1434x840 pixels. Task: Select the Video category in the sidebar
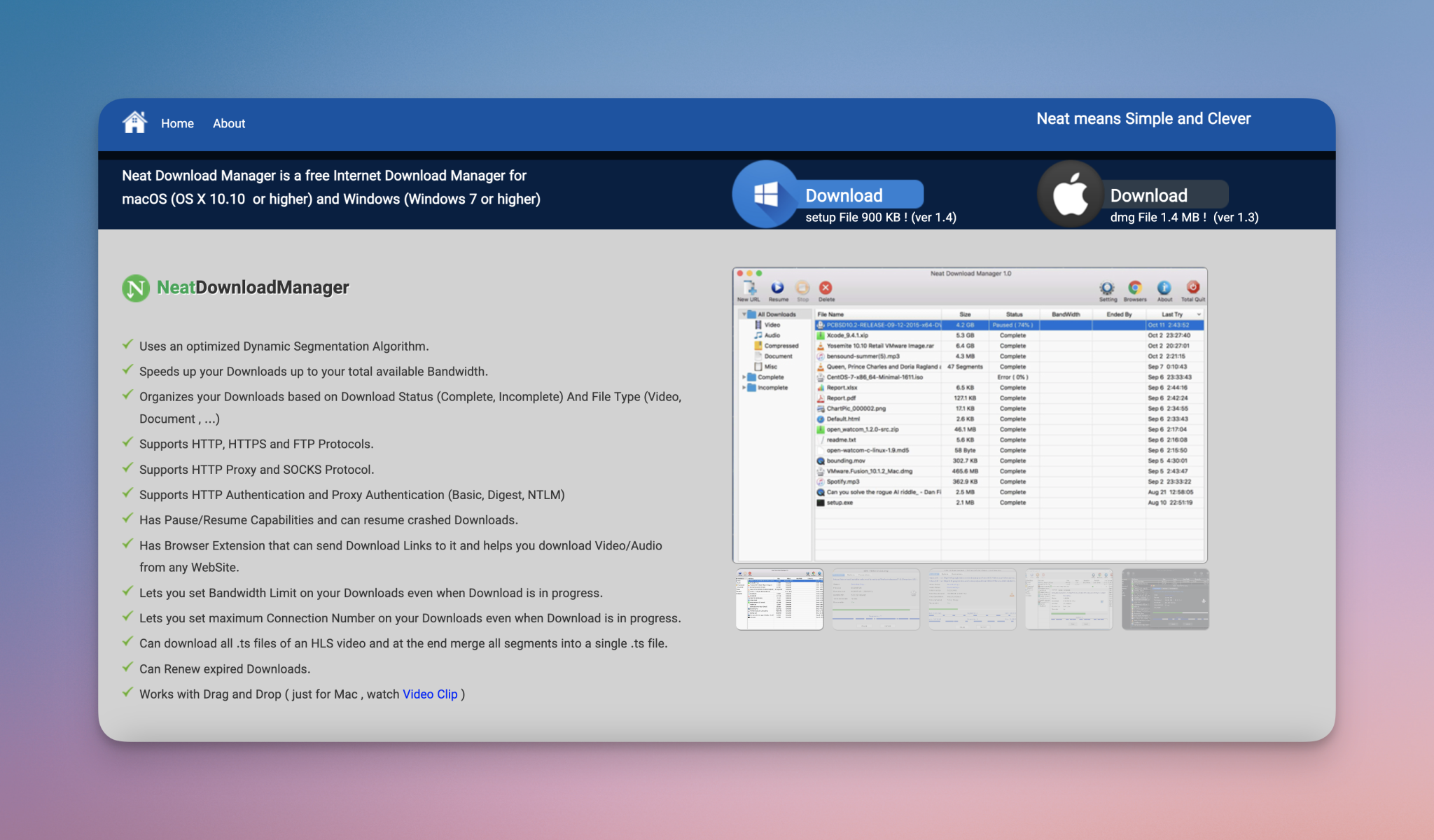[772, 325]
